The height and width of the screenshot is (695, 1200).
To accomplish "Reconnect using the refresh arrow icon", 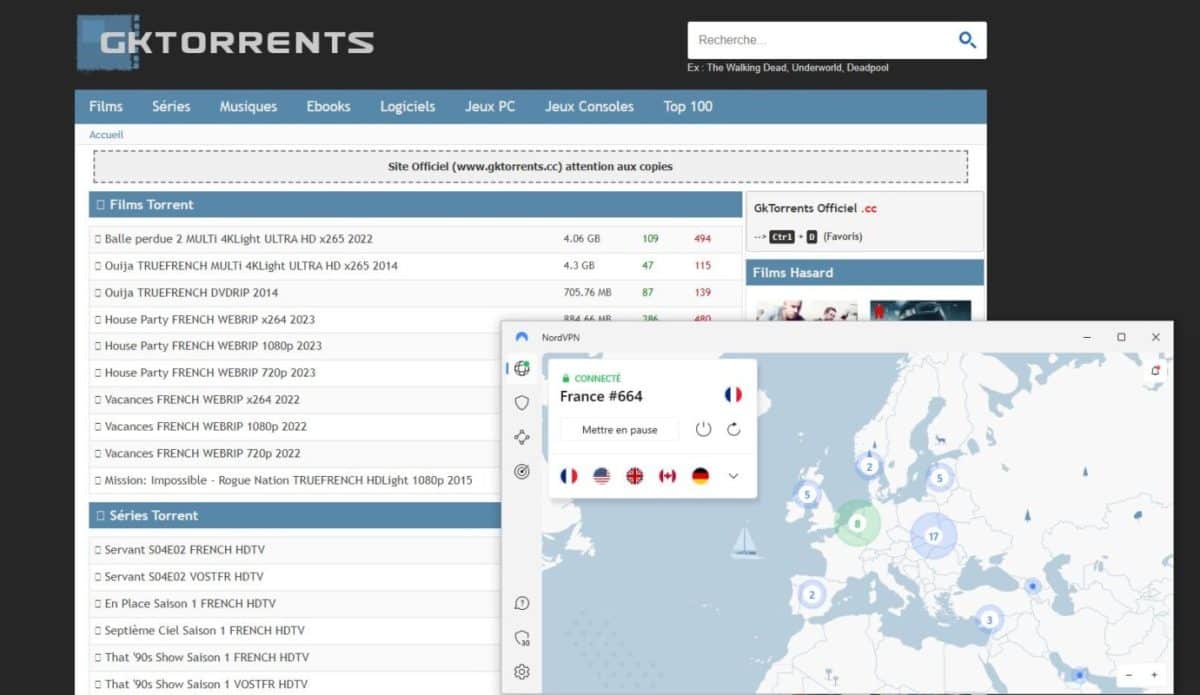I will tap(733, 429).
